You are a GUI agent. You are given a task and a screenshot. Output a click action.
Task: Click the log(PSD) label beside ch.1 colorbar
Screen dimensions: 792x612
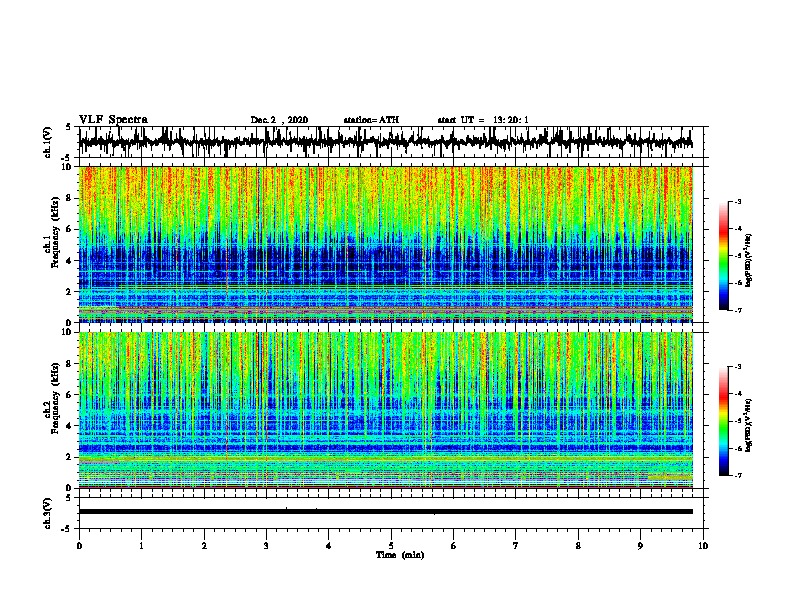(x=748, y=260)
